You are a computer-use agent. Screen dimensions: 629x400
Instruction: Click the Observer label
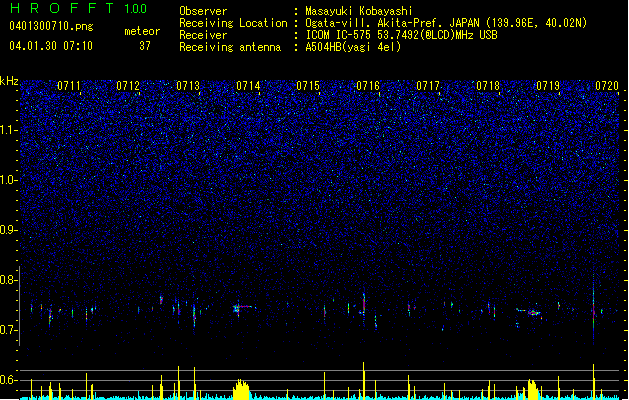tap(203, 11)
